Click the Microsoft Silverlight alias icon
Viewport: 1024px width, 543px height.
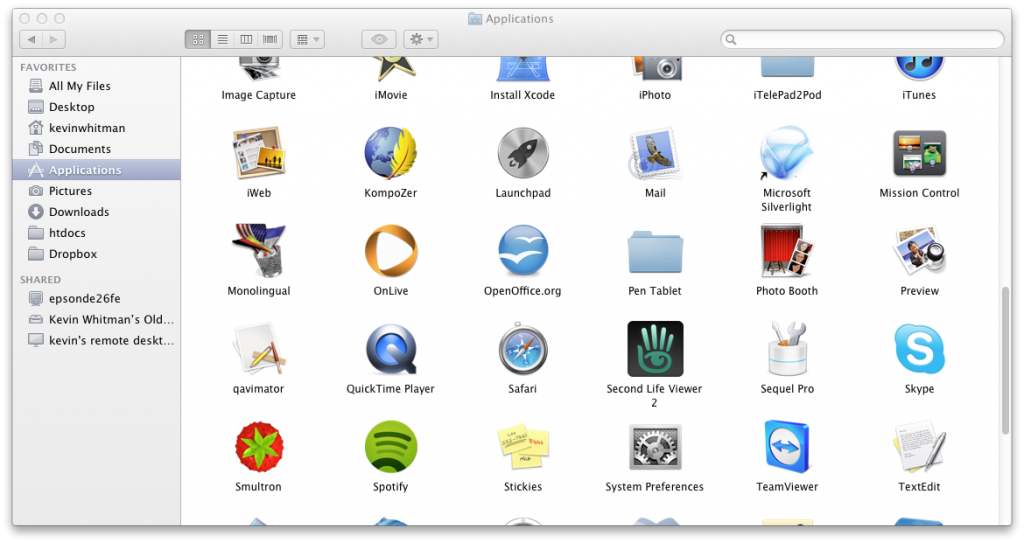coord(786,153)
